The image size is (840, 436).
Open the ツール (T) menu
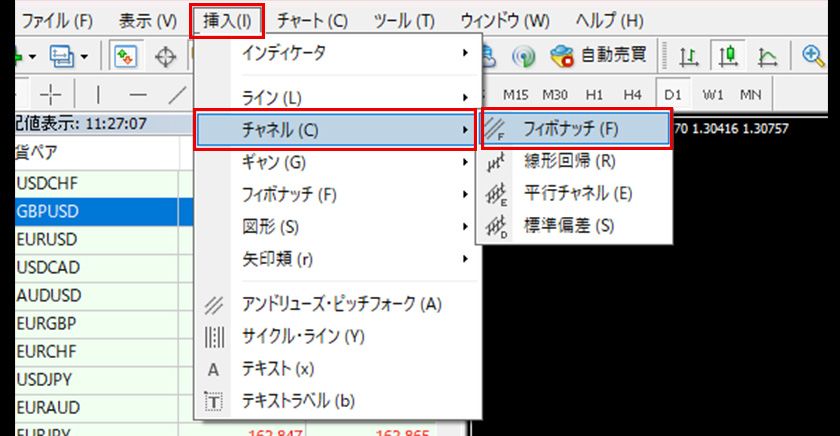pyautogui.click(x=404, y=21)
